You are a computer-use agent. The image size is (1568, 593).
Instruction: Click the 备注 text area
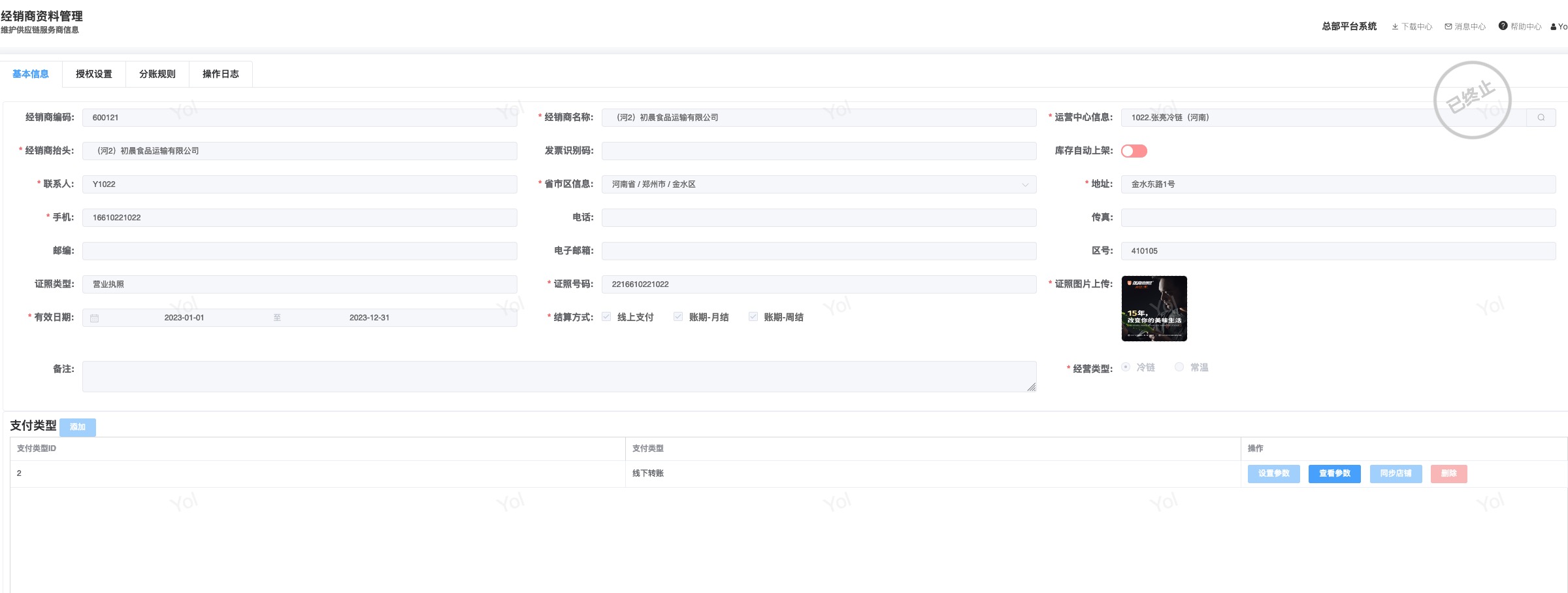(x=559, y=377)
